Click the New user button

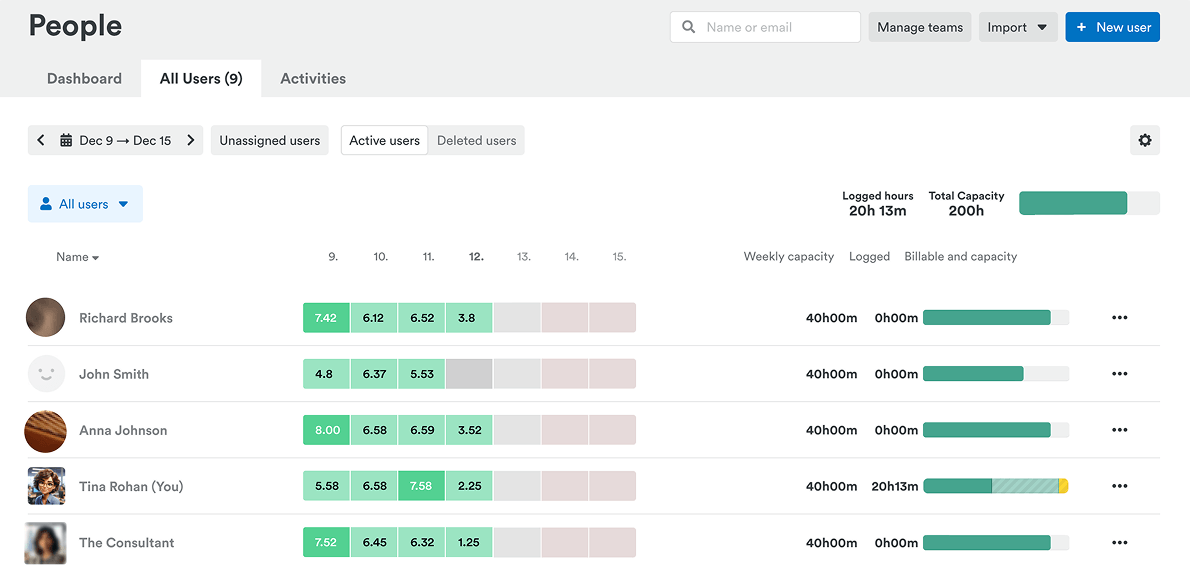point(1112,28)
